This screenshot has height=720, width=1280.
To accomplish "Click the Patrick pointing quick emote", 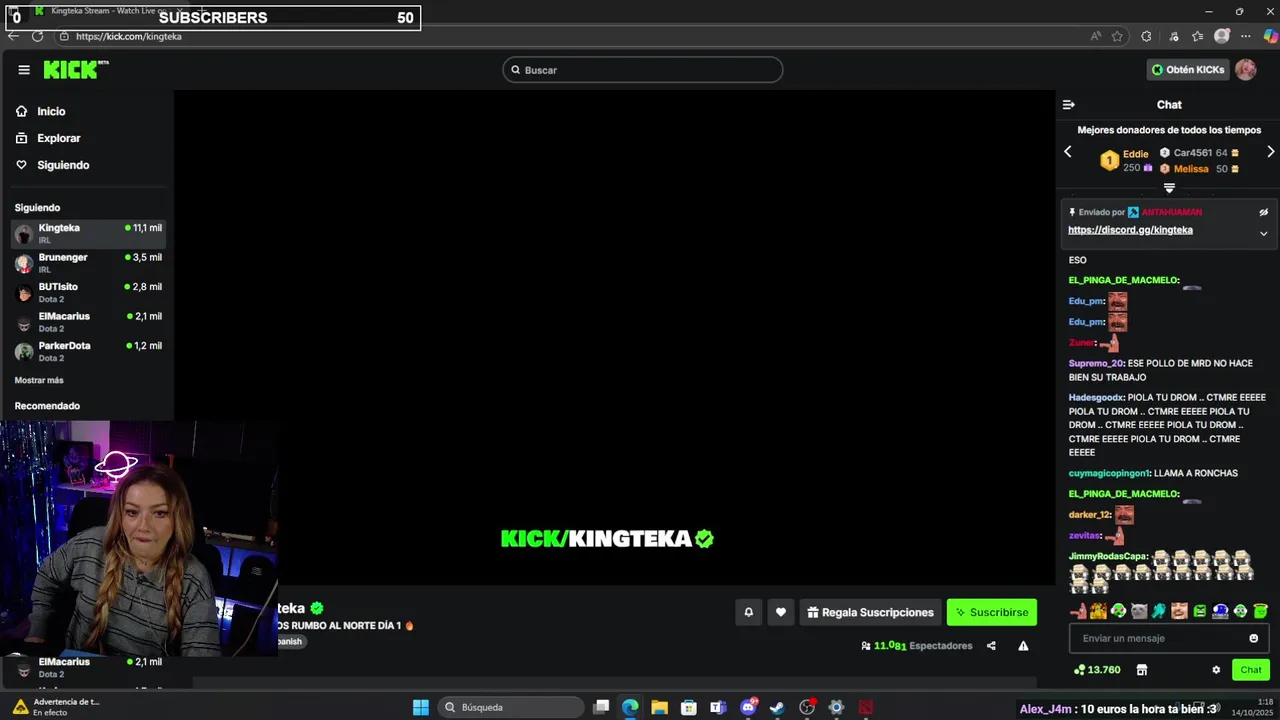I will [1079, 610].
